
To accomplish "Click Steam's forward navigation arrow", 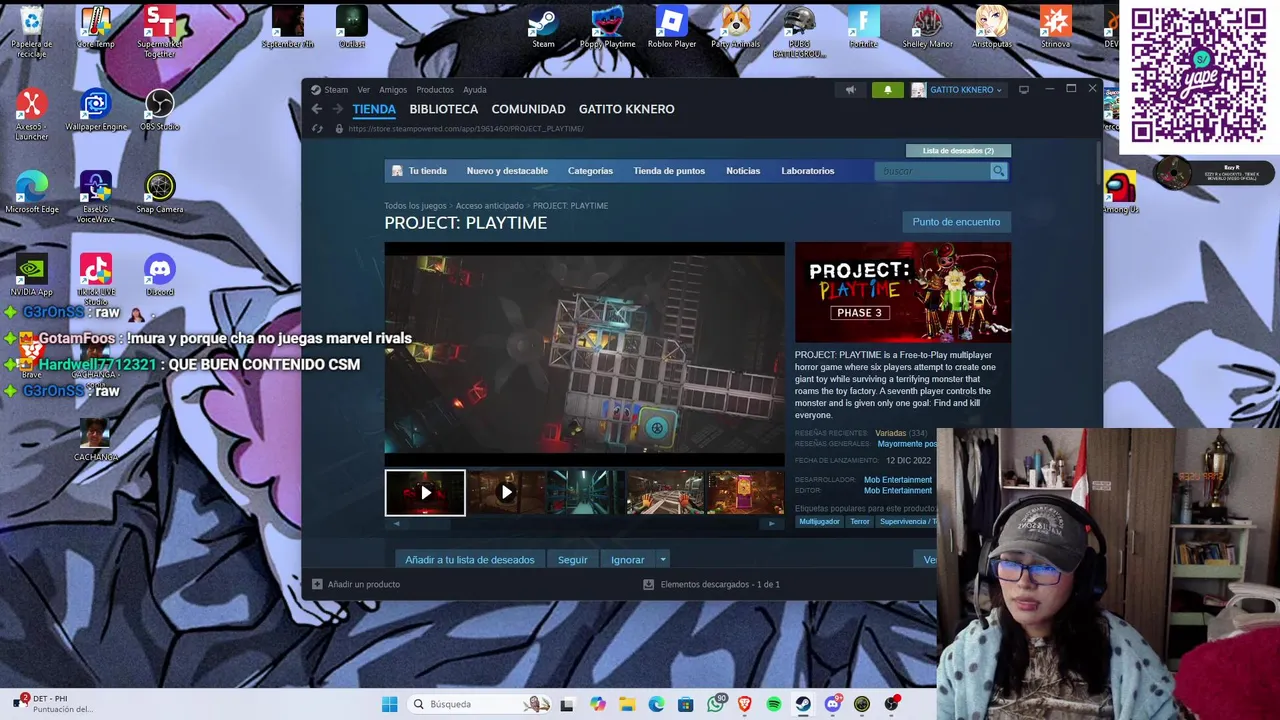I will [x=337, y=109].
